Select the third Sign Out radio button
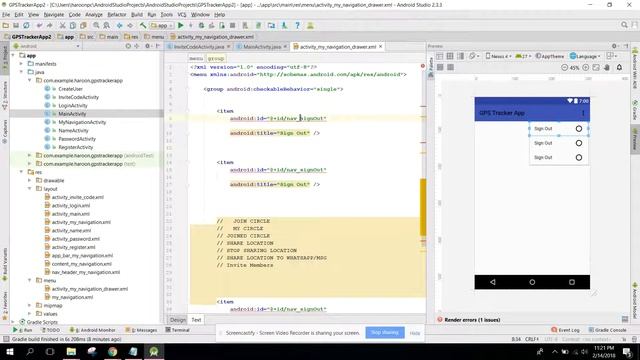The image size is (640, 360). (x=579, y=158)
